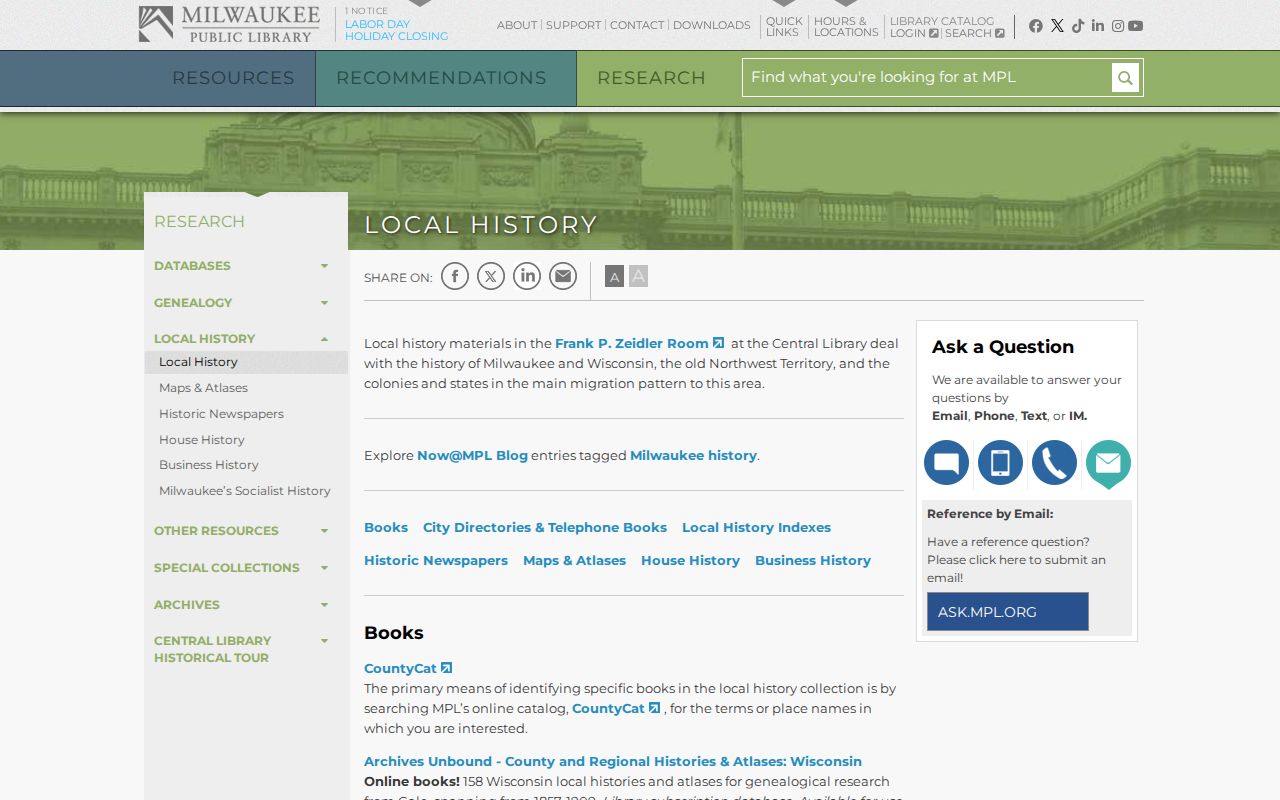Screen dimensions: 1280x800
Task: Select Milwaukee's Socialist History in the sidebar
Action: [x=245, y=491]
